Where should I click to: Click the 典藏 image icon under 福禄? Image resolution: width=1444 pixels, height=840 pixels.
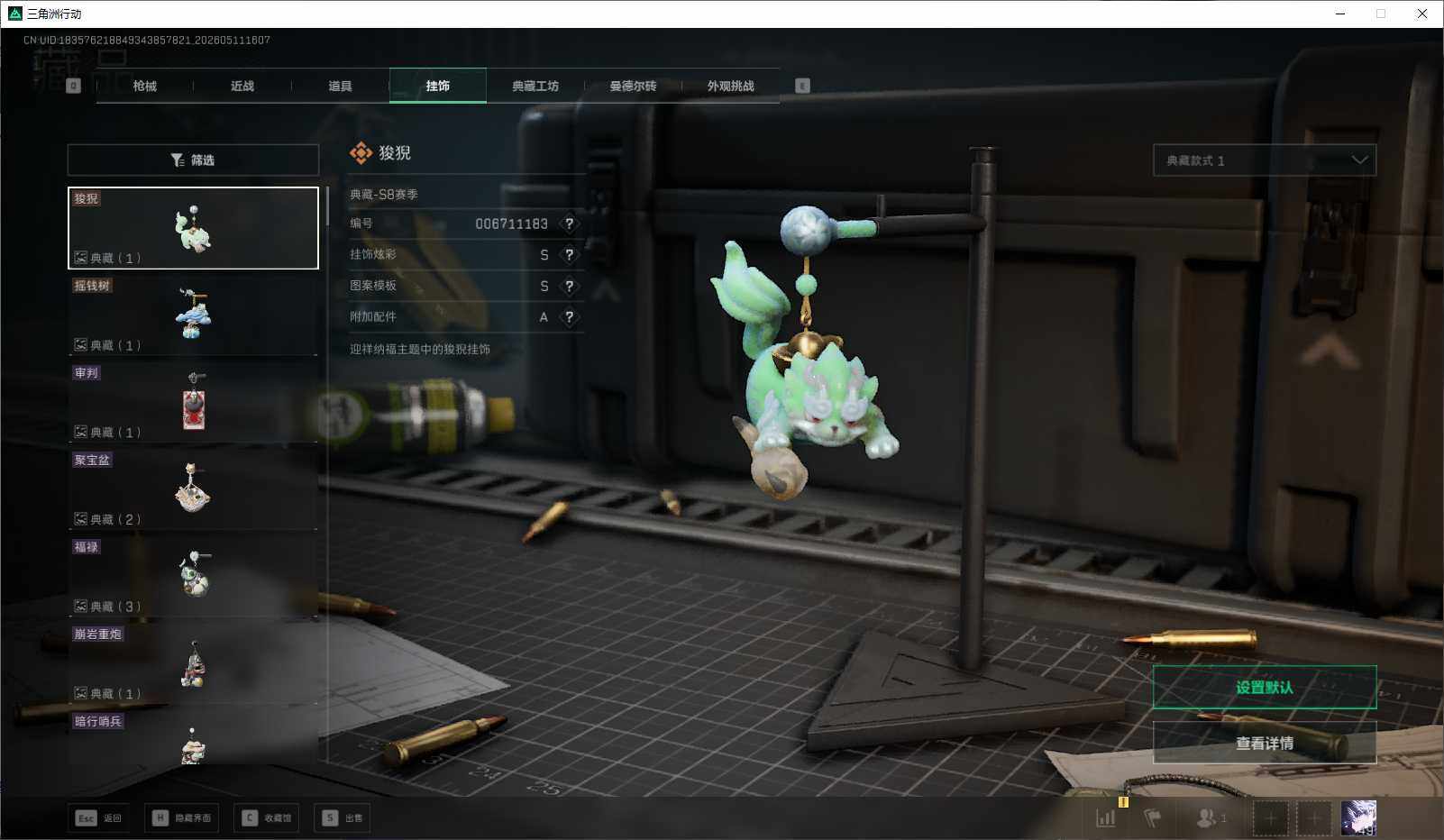[x=81, y=606]
